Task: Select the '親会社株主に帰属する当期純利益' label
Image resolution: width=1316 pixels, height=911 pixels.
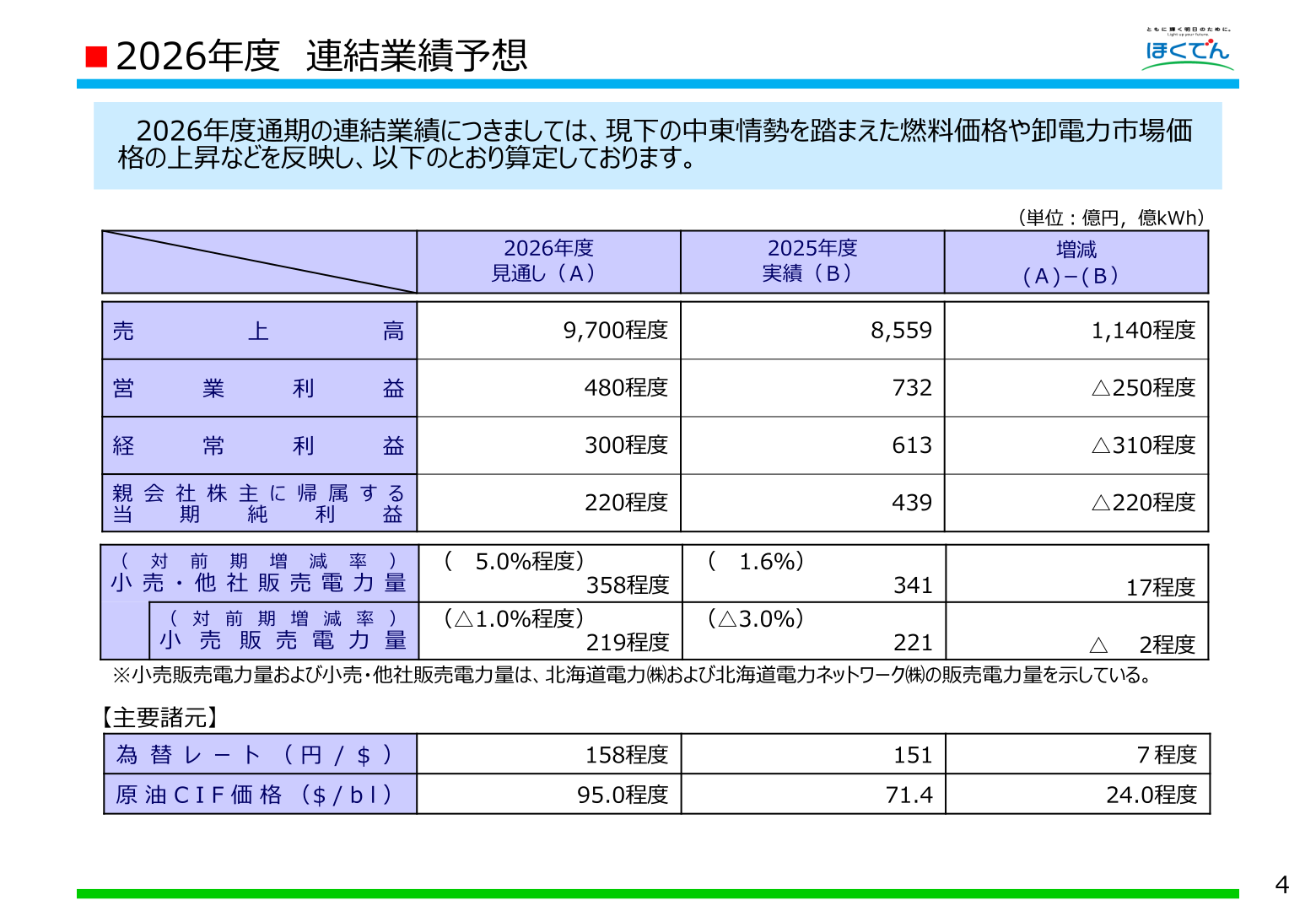Action: click(x=259, y=503)
